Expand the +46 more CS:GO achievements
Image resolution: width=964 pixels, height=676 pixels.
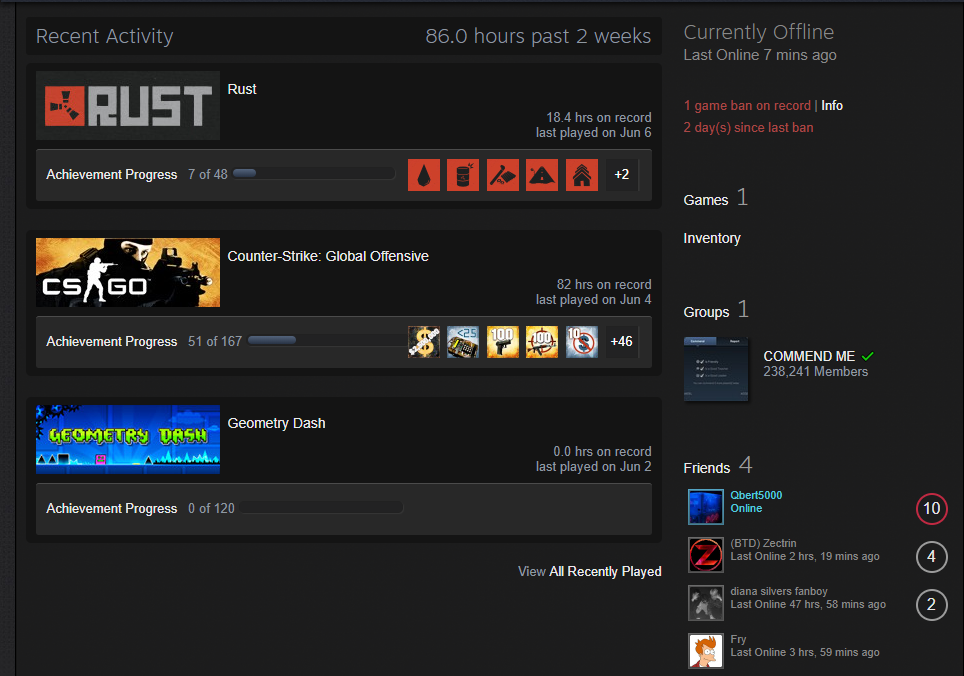point(622,342)
